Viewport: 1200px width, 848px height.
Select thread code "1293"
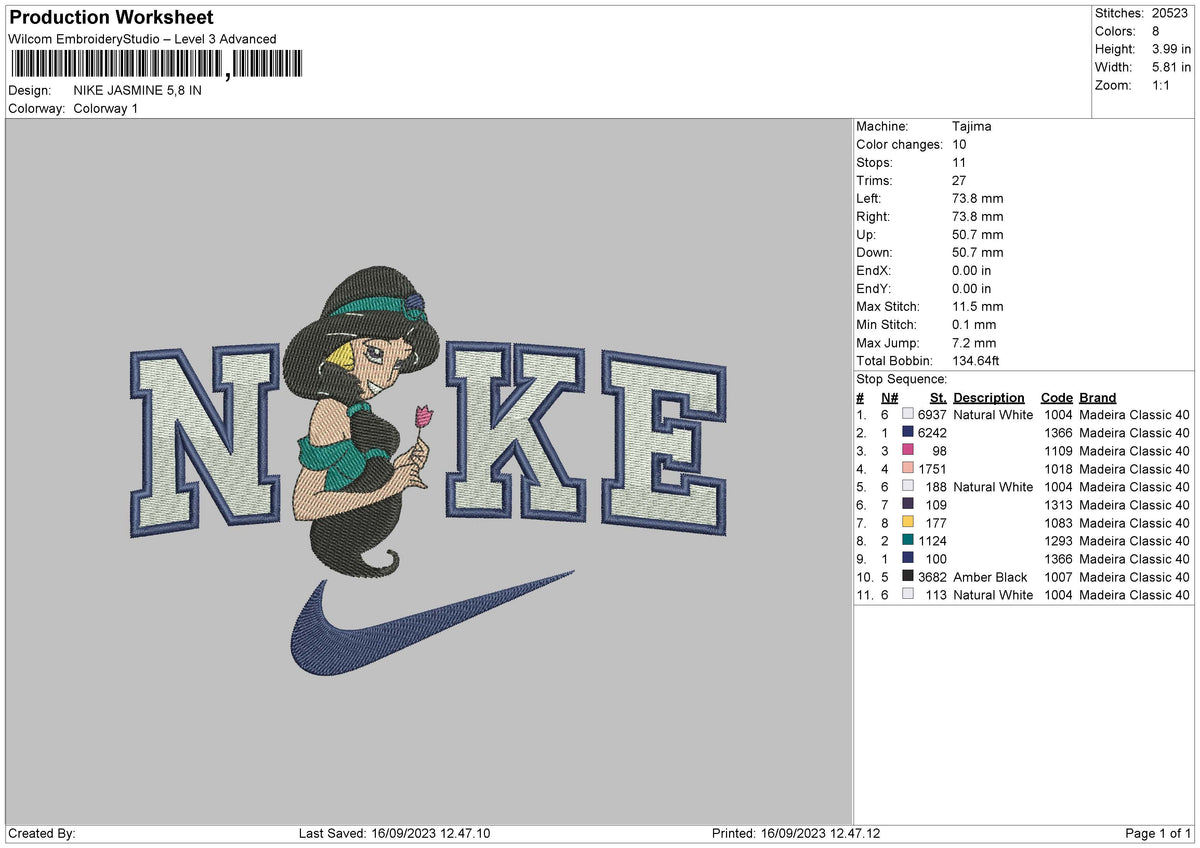coord(1059,541)
